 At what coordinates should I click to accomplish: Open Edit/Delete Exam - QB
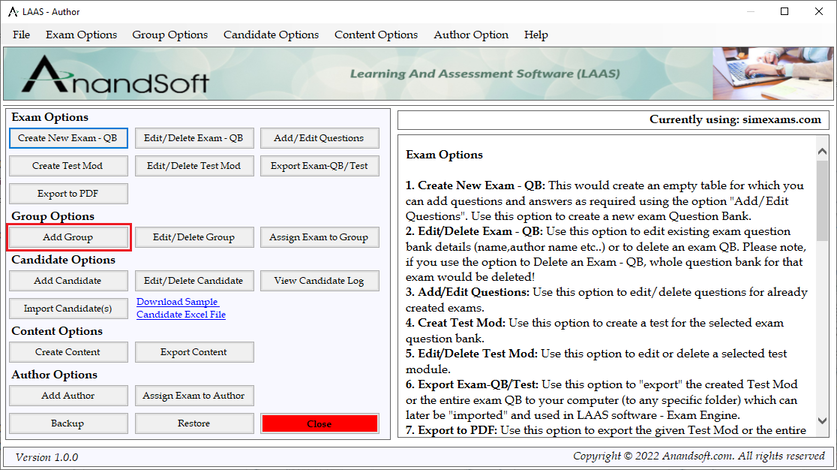coord(194,138)
